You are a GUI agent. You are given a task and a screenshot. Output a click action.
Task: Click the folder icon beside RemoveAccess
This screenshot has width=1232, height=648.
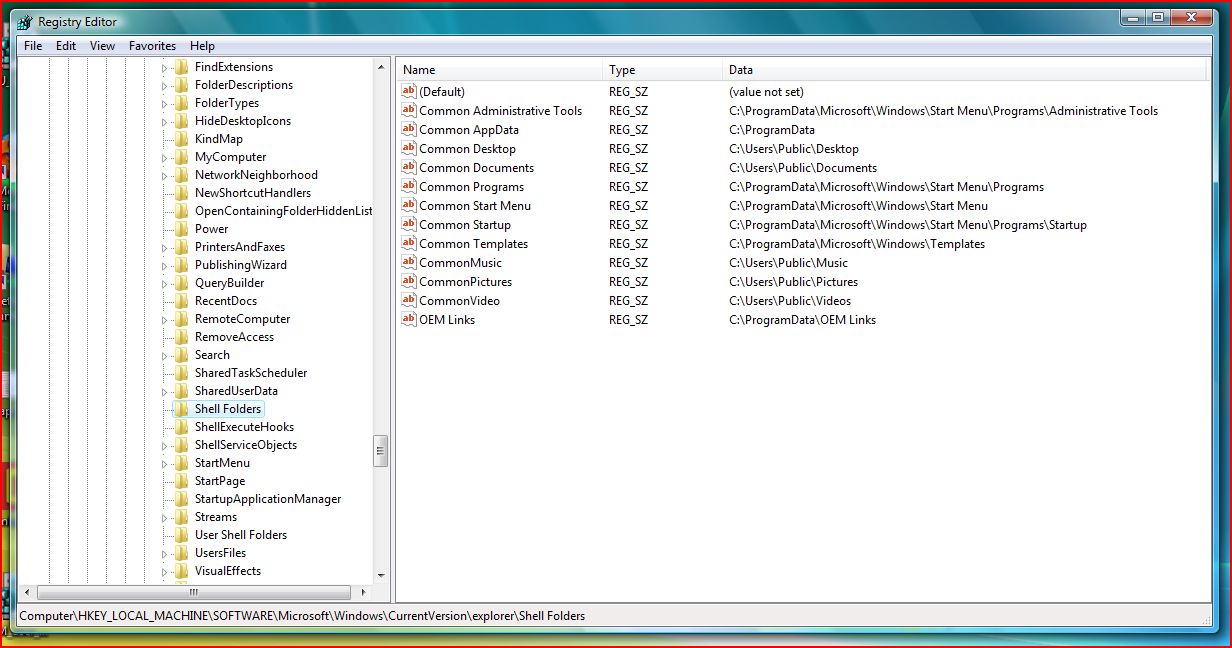coord(181,337)
